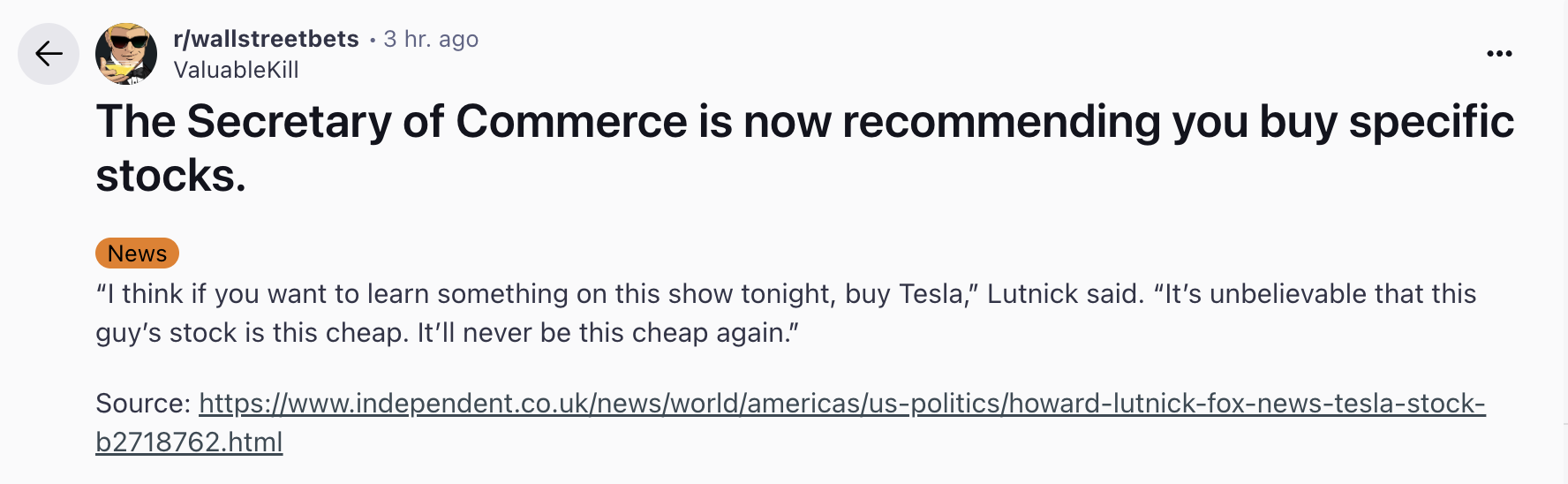The image size is (1568, 484).
Task: Click 'stocks.' on the headline's second line
Action: 170,176
